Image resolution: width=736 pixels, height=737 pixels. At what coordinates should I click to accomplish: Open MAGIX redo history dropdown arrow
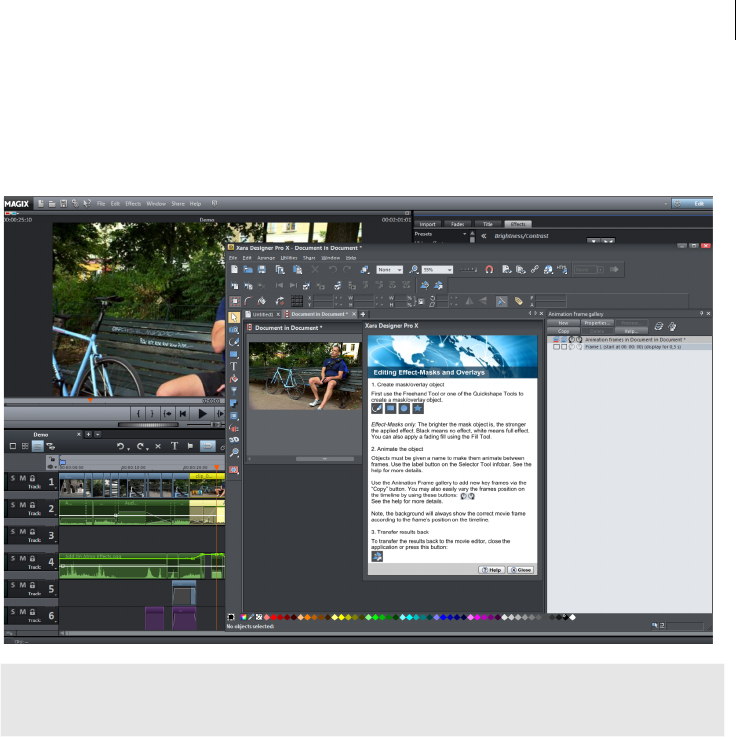point(148,449)
